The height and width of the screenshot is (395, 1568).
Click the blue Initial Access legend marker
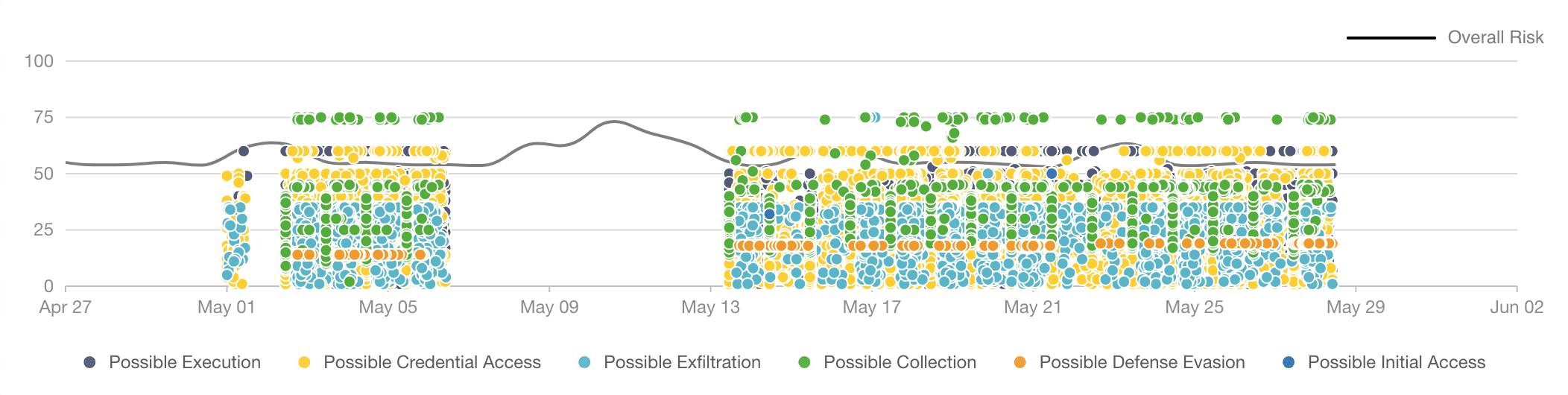tap(1289, 362)
